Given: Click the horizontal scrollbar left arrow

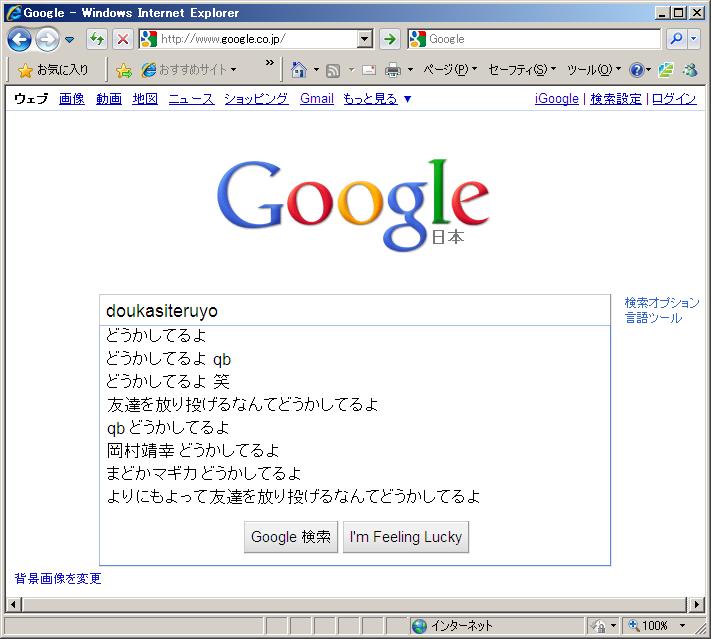Looking at the screenshot, I should pos(13,605).
